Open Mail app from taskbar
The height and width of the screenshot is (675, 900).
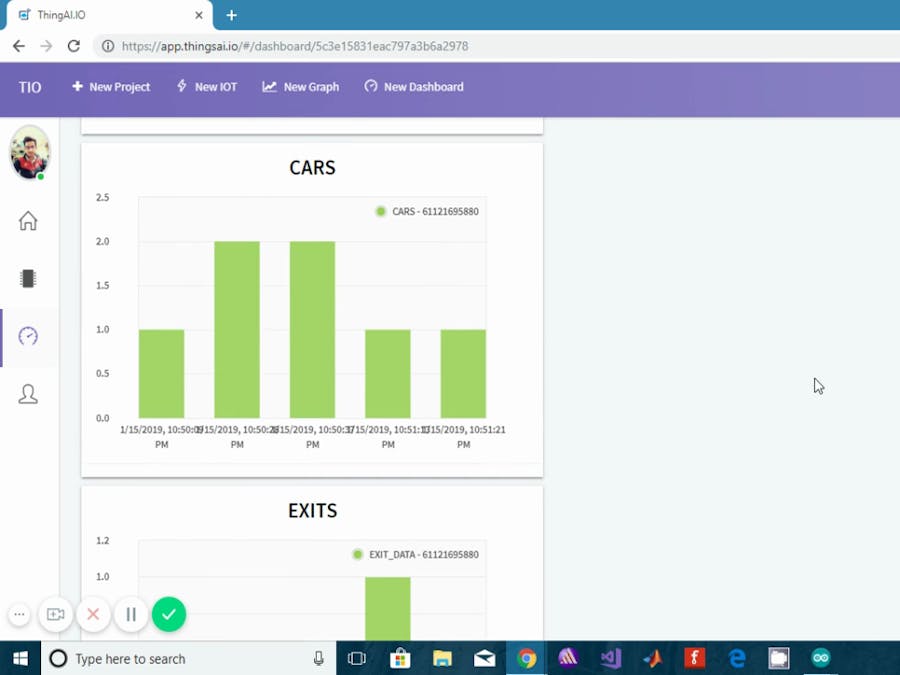(x=485, y=658)
